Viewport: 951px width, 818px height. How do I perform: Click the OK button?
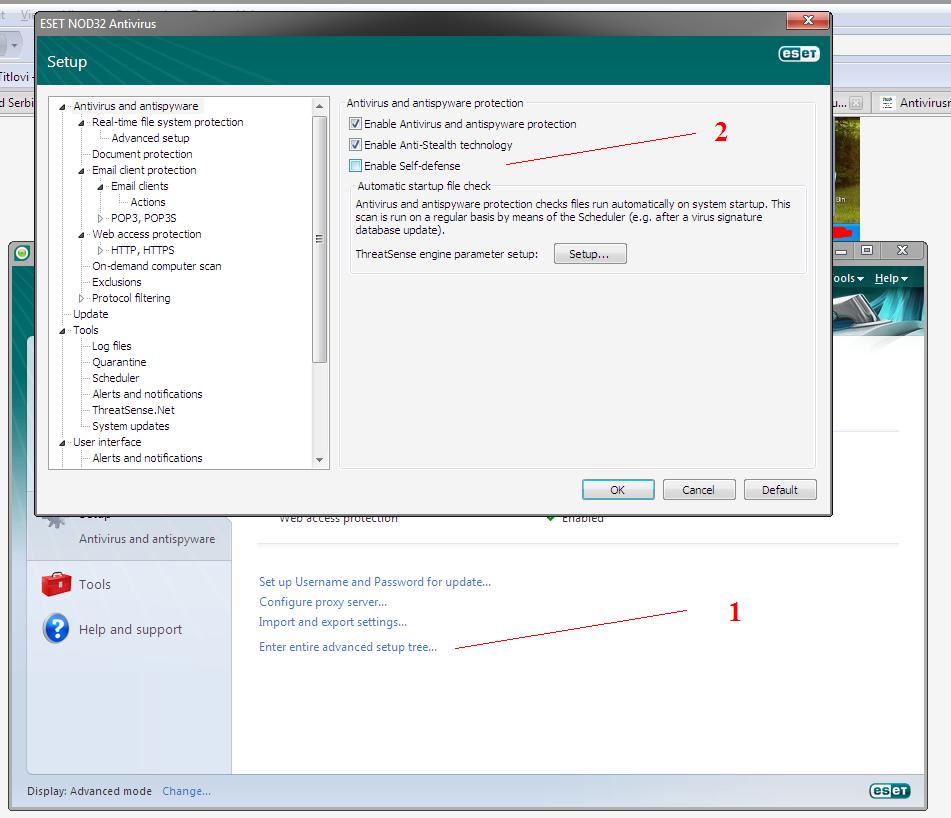618,490
